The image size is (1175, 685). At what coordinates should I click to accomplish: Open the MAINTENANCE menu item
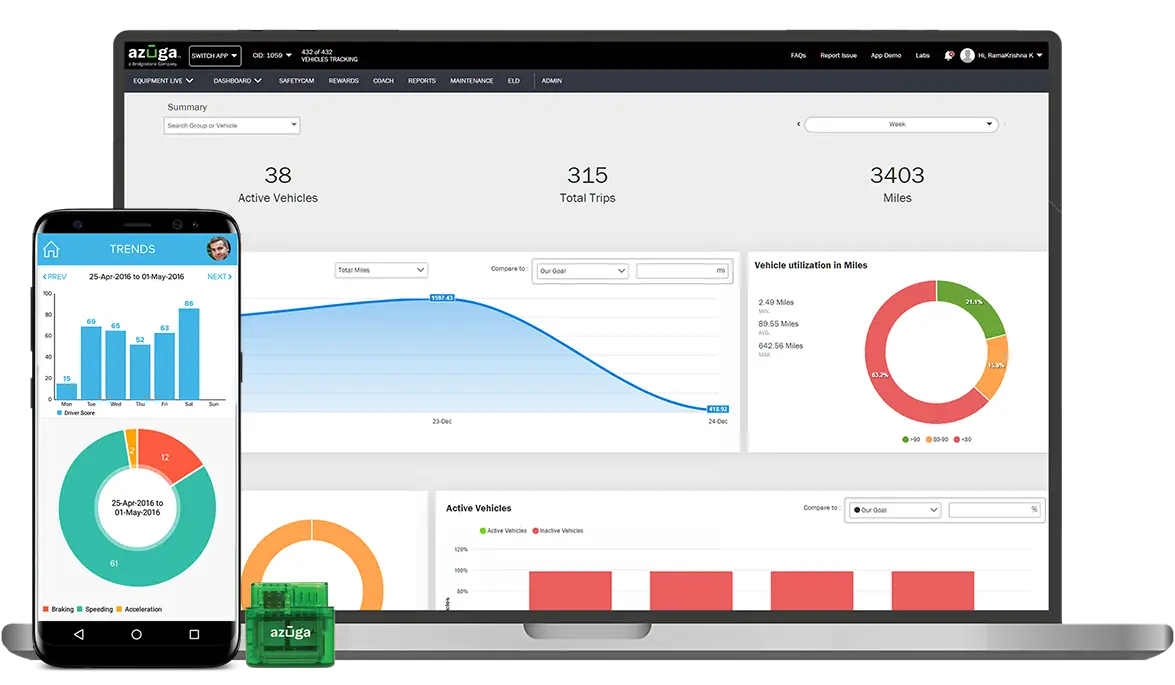[x=471, y=81]
